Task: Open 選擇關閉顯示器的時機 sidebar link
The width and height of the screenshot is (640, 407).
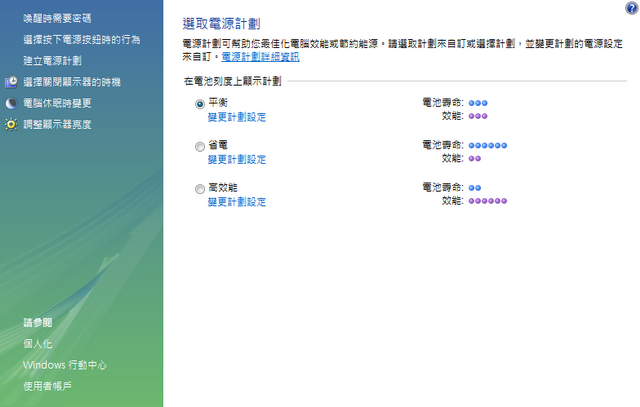Action: [72, 82]
